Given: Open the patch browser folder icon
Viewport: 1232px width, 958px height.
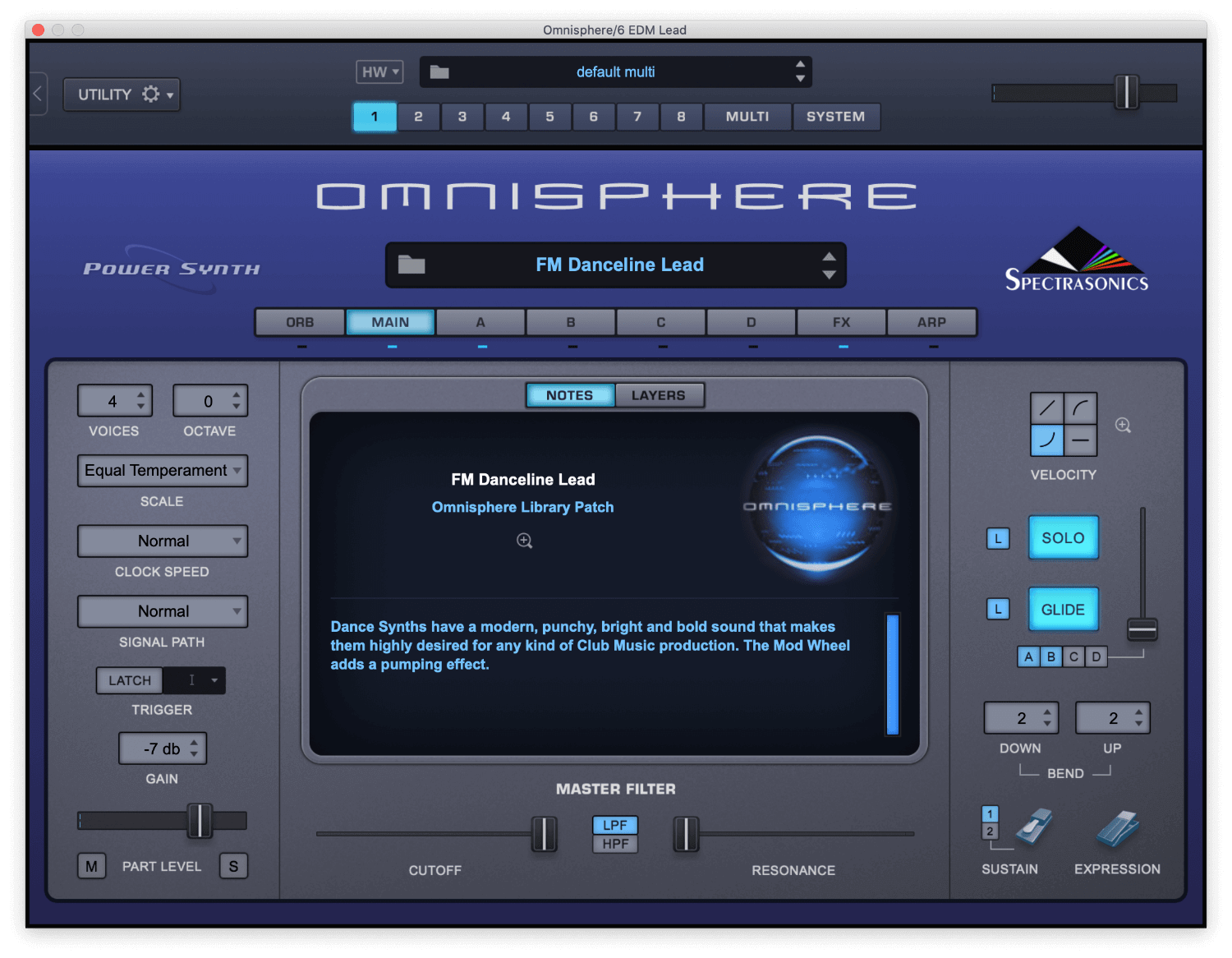Looking at the screenshot, I should [411, 265].
